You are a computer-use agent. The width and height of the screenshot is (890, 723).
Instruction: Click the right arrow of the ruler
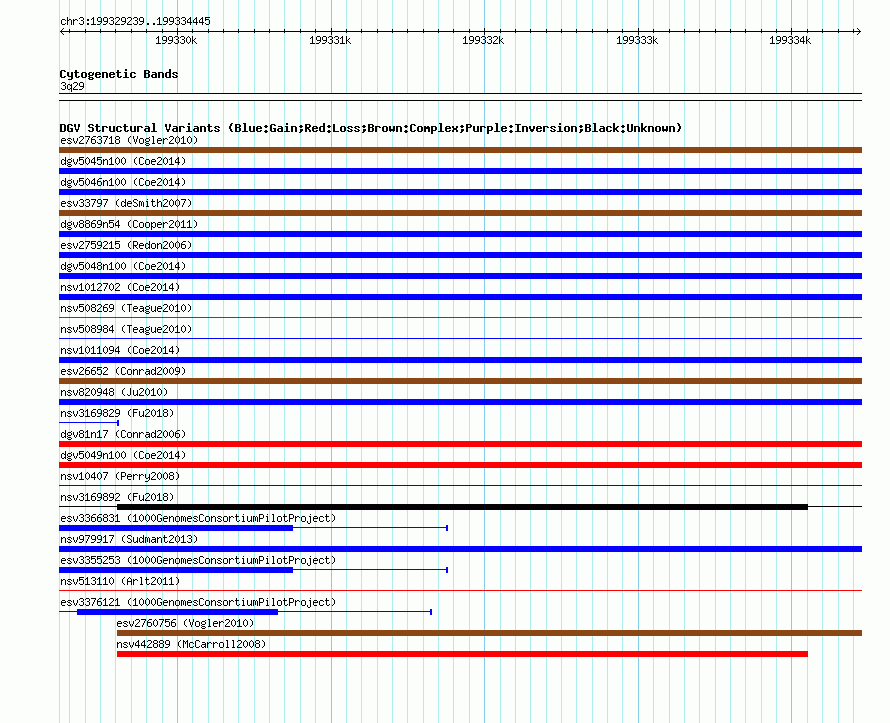(858, 31)
